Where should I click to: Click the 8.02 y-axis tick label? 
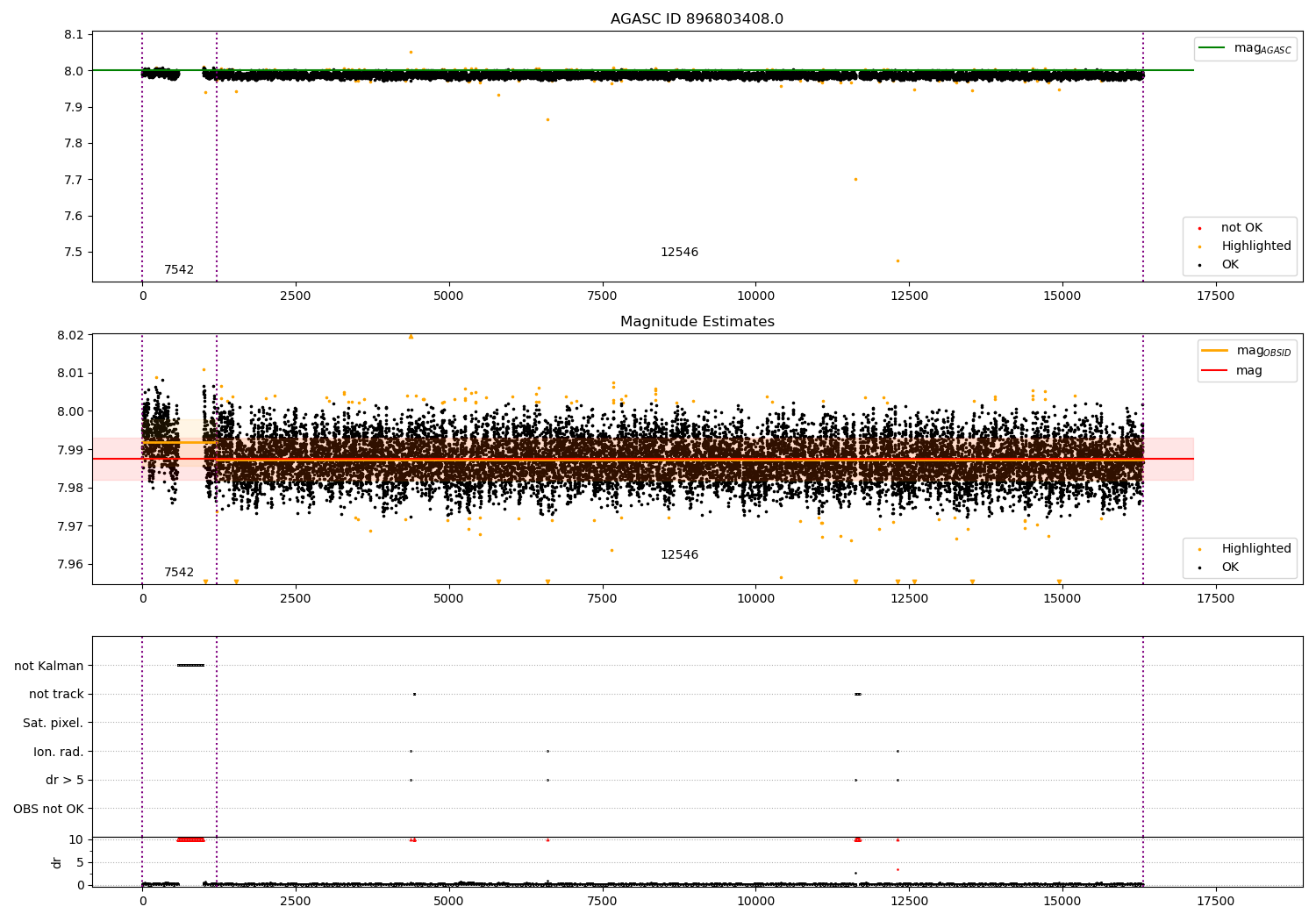70,335
